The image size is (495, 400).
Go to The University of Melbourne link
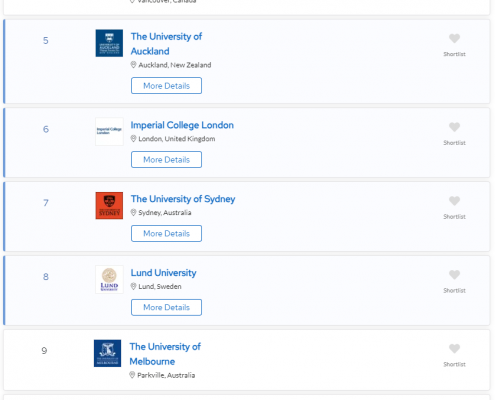(x=165, y=354)
